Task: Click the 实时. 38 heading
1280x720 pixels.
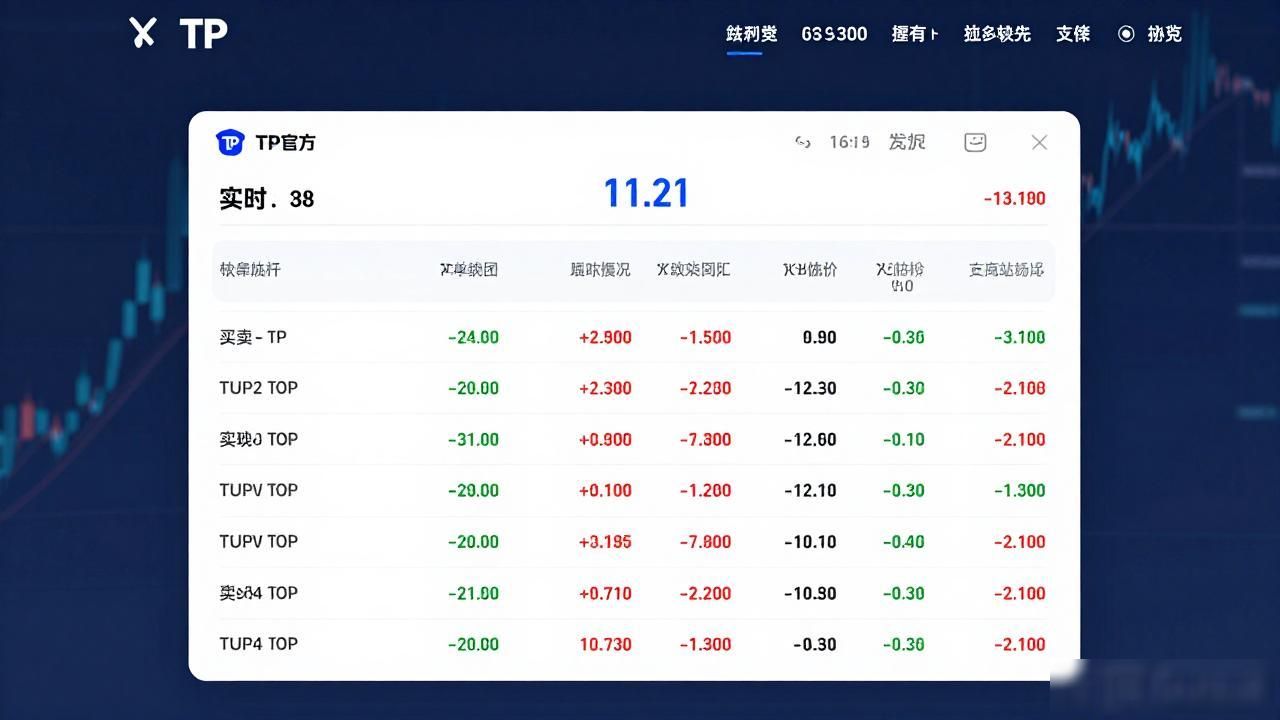Action: (x=267, y=198)
